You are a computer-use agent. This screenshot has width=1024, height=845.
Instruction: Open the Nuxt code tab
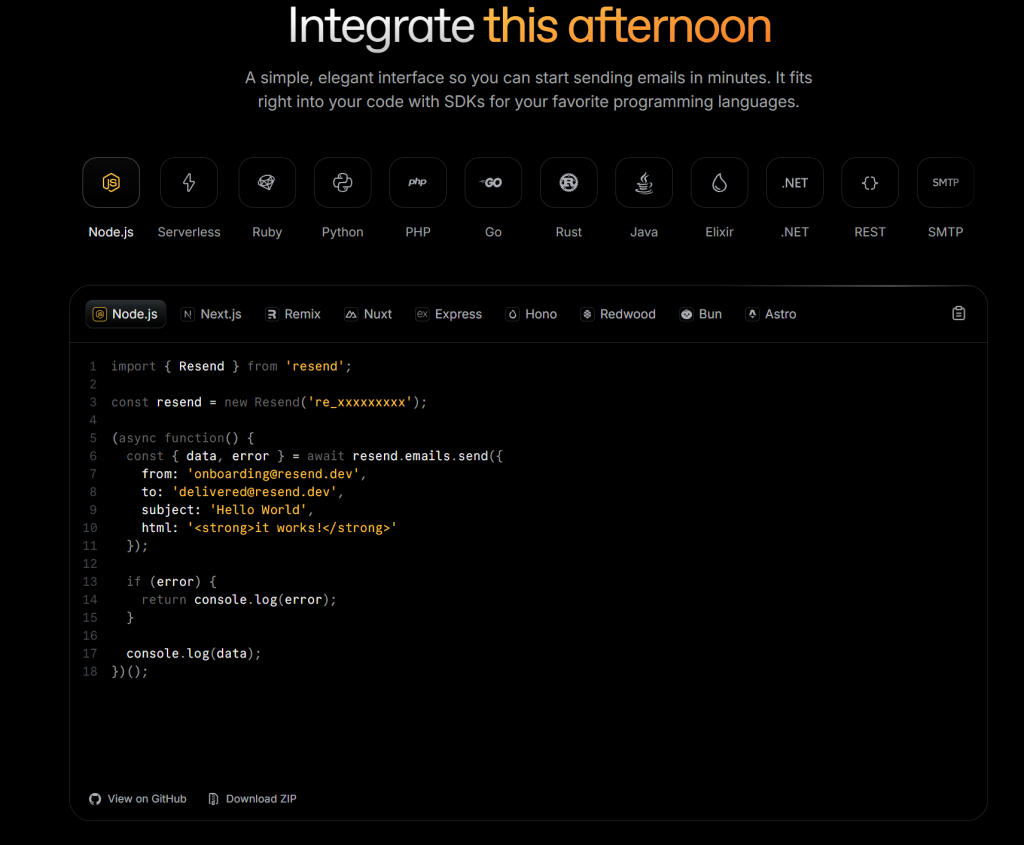pos(368,314)
